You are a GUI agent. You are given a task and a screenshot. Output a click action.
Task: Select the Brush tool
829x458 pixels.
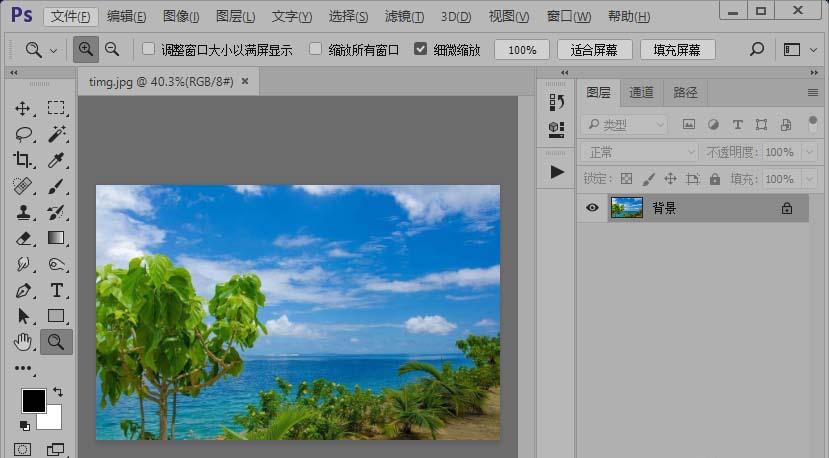[57, 186]
